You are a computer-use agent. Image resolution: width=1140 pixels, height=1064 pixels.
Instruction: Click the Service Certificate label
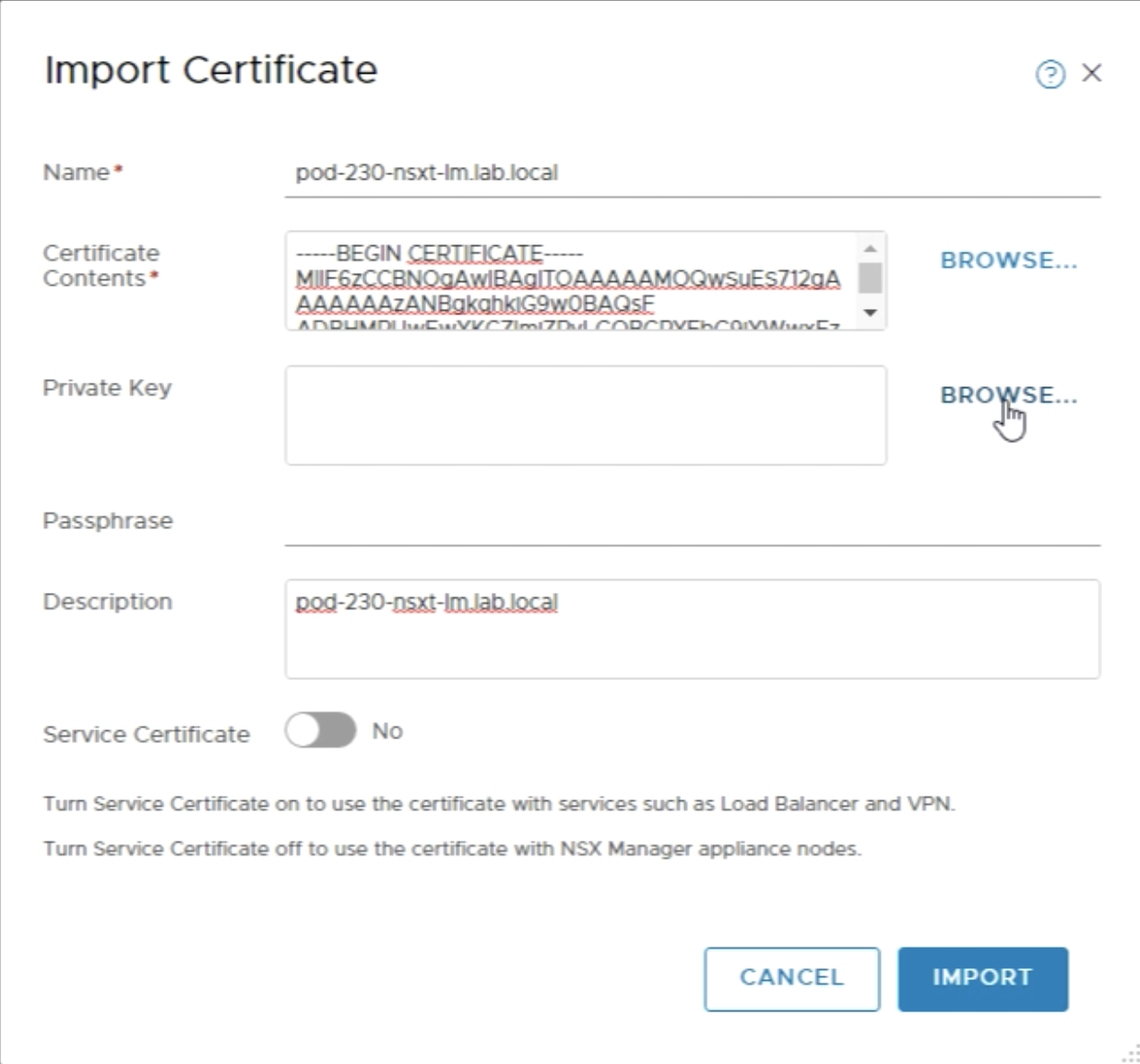tap(146, 735)
